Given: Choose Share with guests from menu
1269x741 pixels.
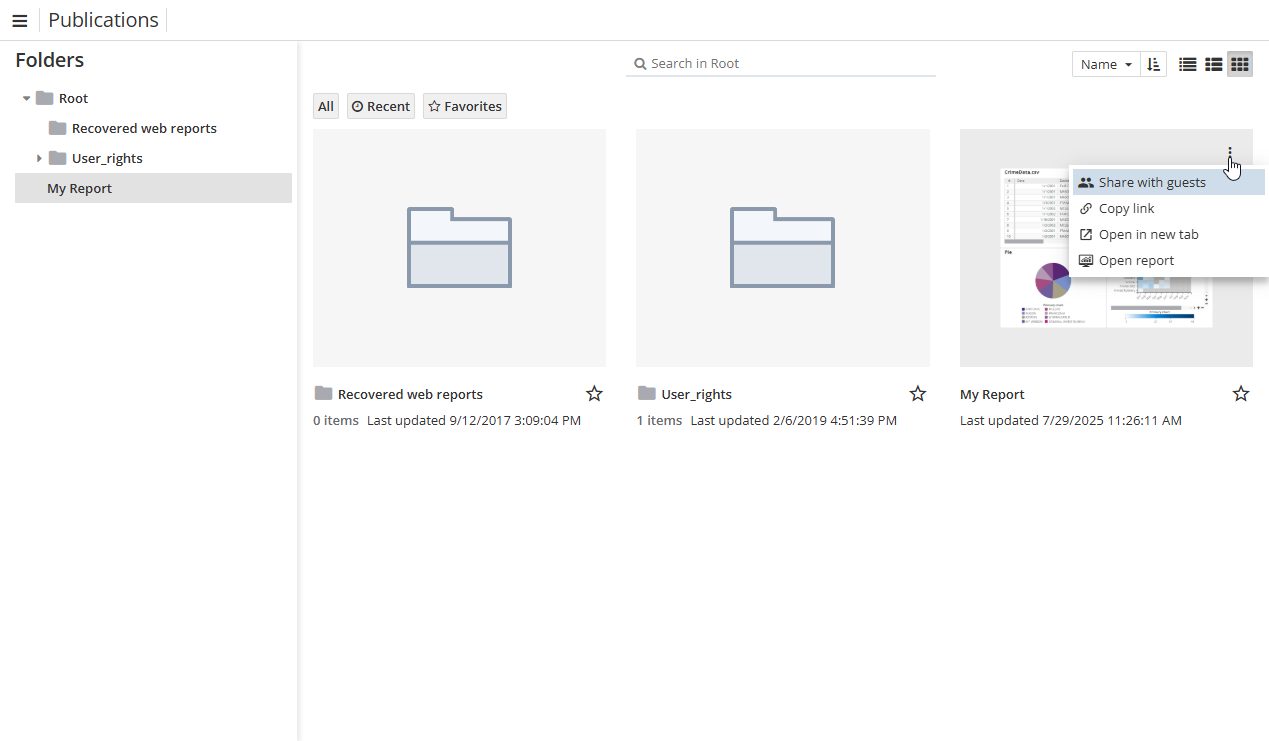Looking at the screenshot, I should point(1151,183).
